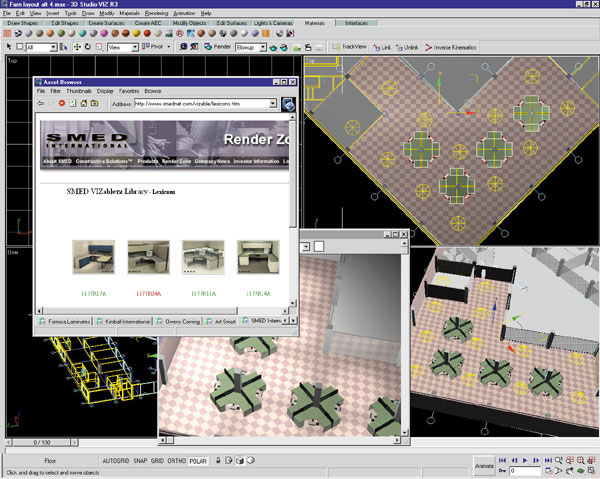Open the Thumbnails menu in Asset Browser
The image size is (600, 479).
(79, 91)
